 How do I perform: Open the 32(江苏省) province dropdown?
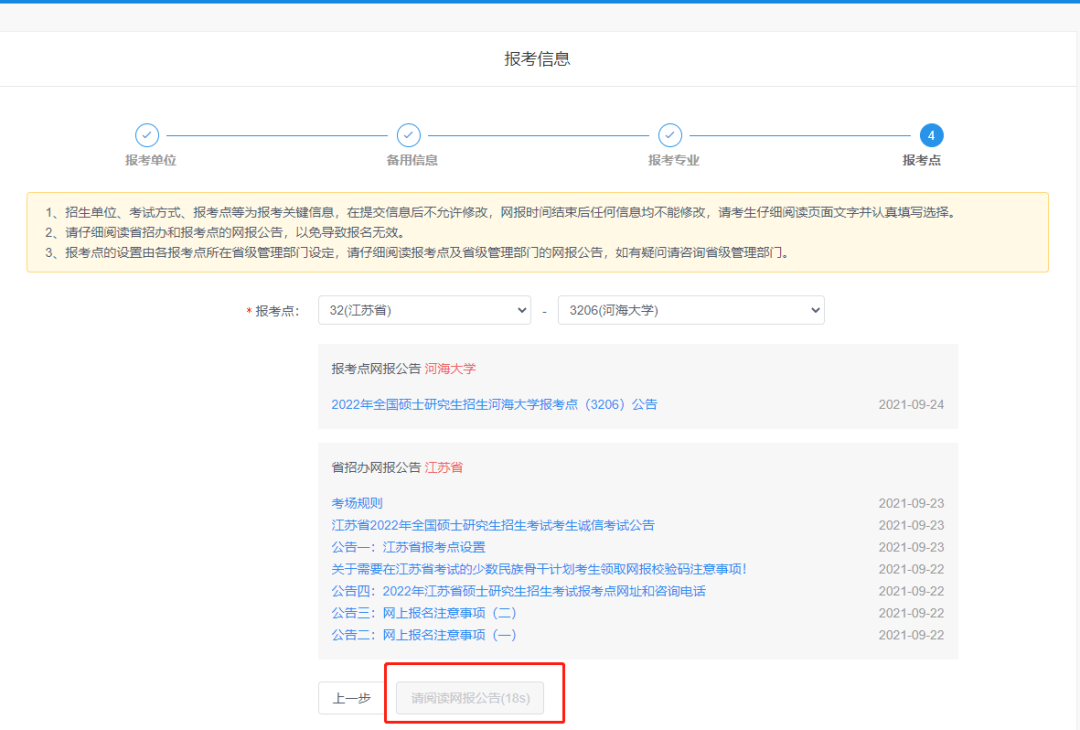tap(424, 311)
